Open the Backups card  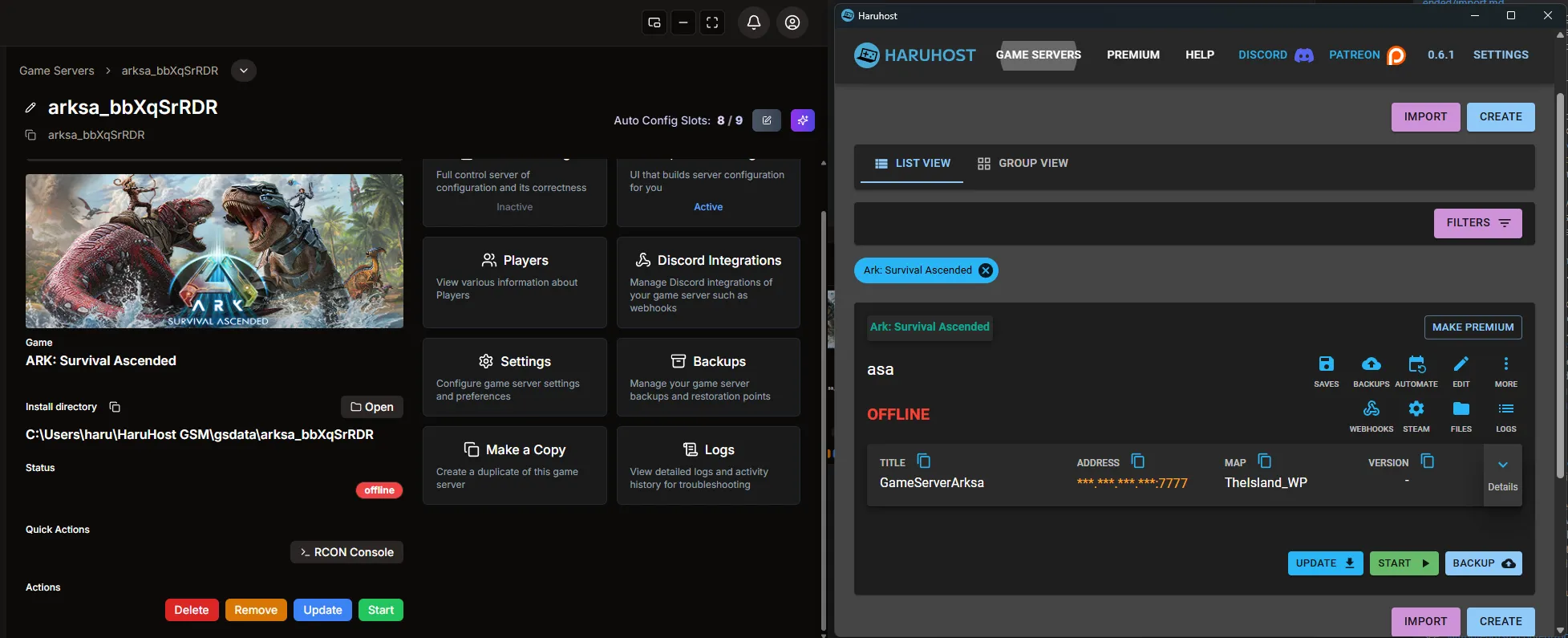pos(708,377)
